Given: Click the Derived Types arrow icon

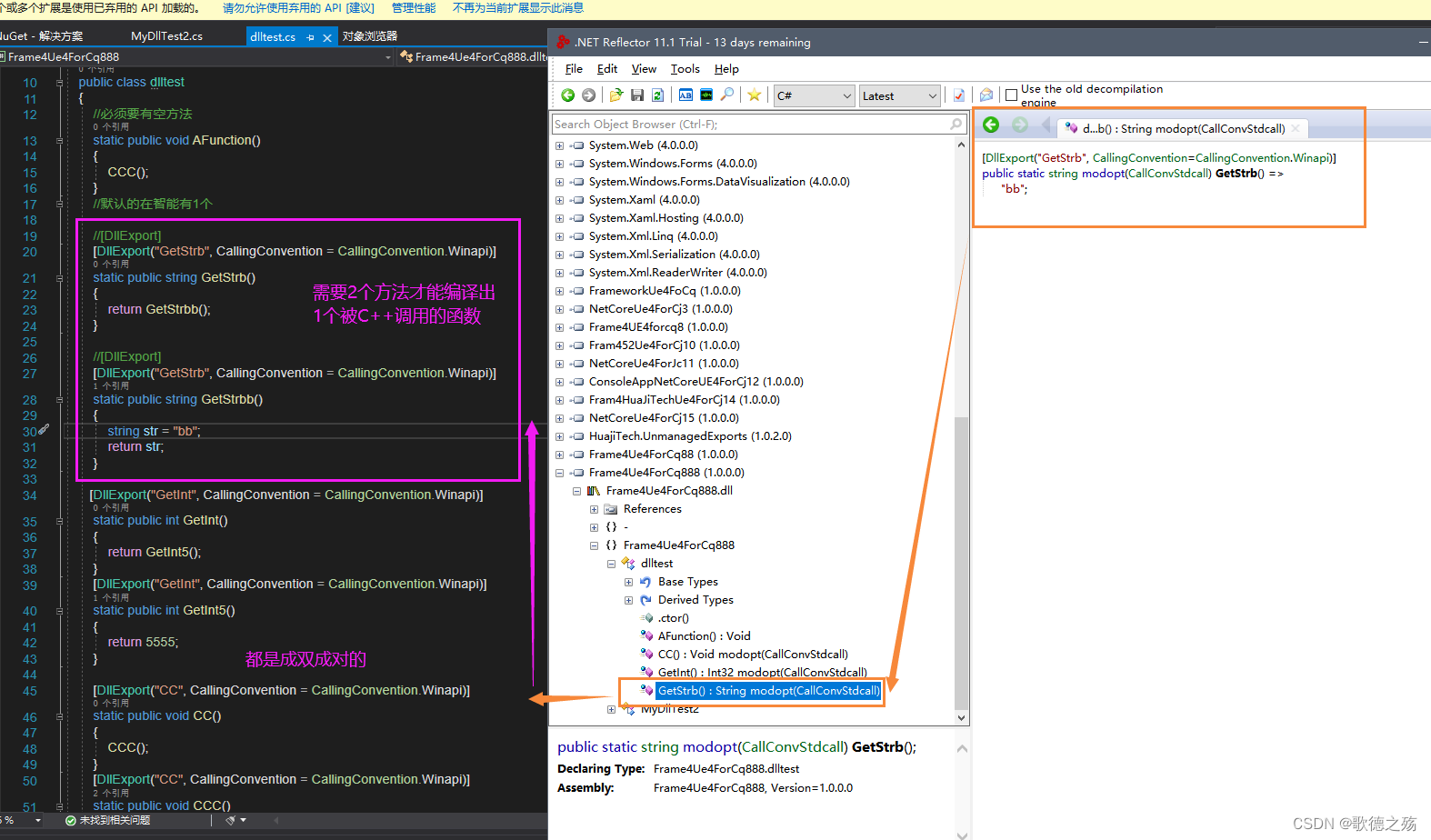Looking at the screenshot, I should pos(645,599).
